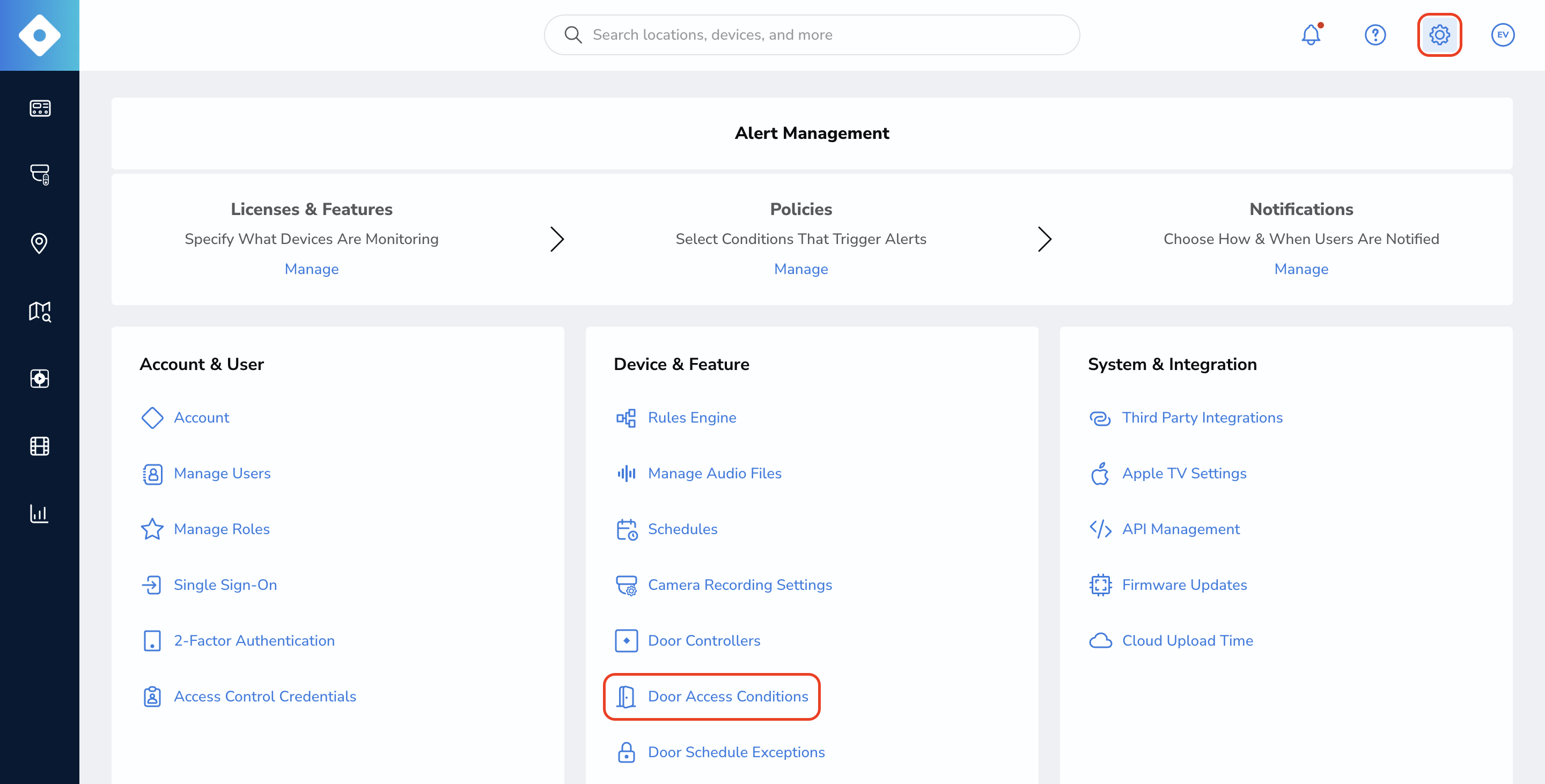The image size is (1545, 784).
Task: Open the map search icon in sidebar
Action: coord(40,311)
